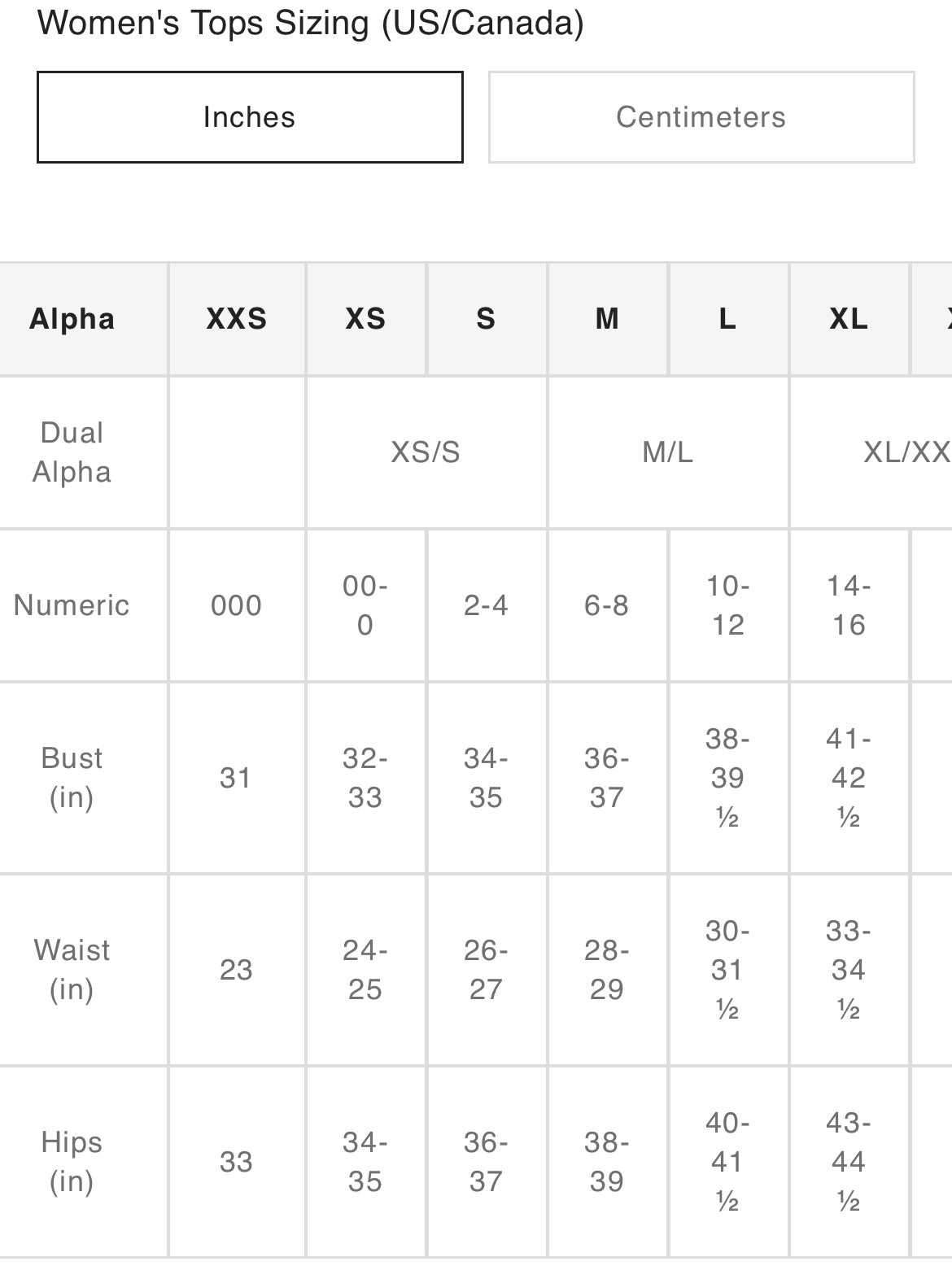Select the S column header
This screenshot has height=1266, width=952.
click(x=486, y=319)
